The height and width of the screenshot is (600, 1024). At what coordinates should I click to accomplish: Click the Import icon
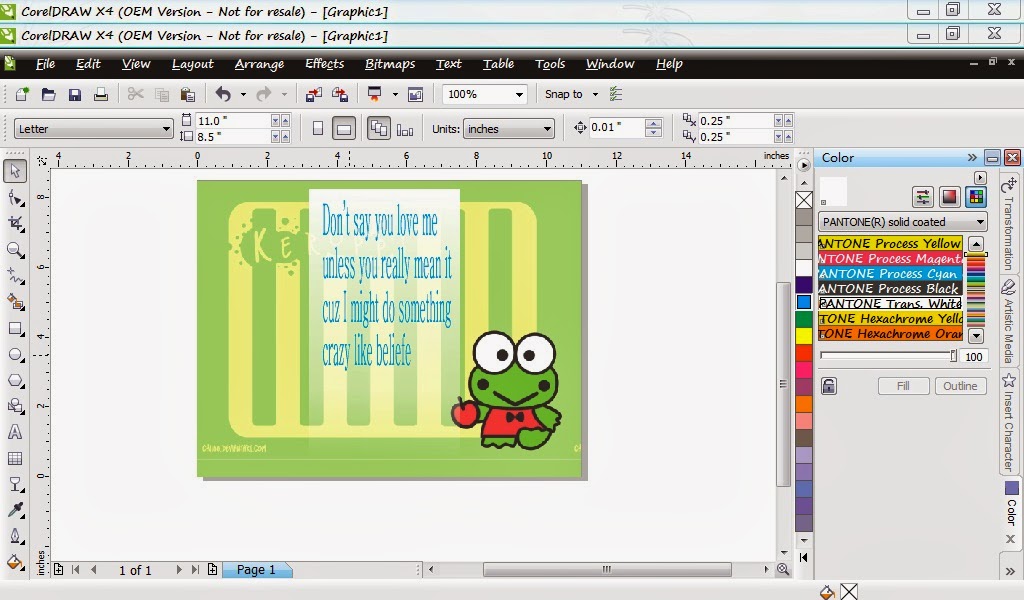coord(313,95)
